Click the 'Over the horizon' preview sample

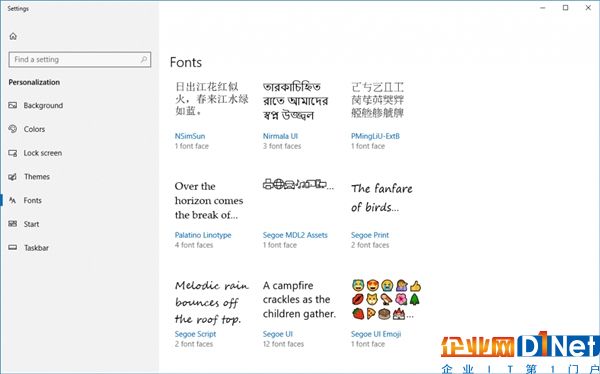[x=209, y=201]
